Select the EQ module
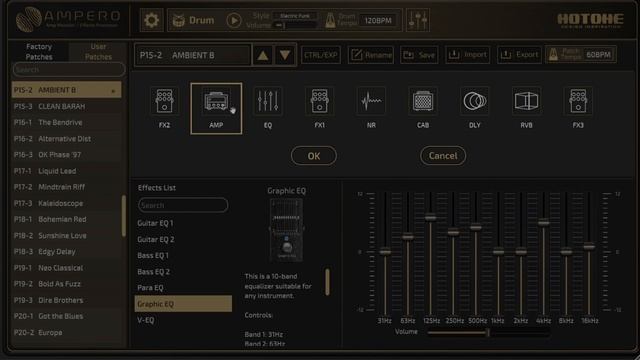Viewport: 640px width, 360px height. (268, 108)
